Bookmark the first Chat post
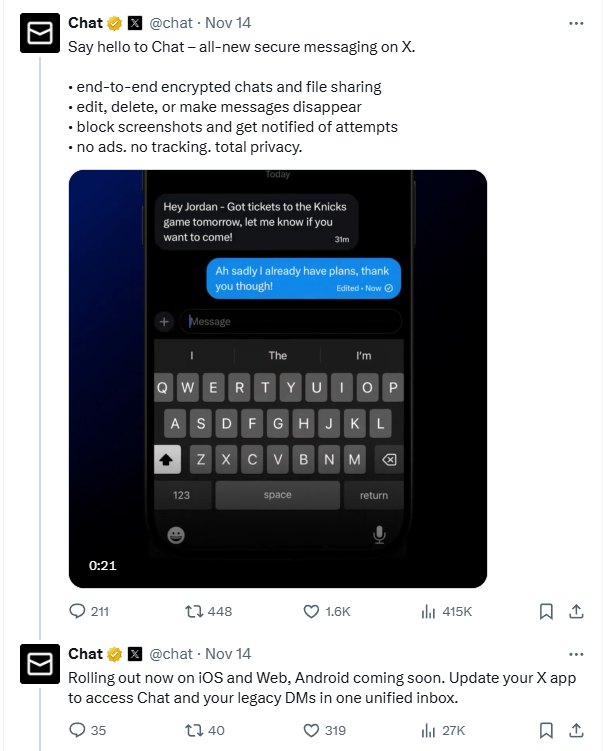 pos(546,611)
